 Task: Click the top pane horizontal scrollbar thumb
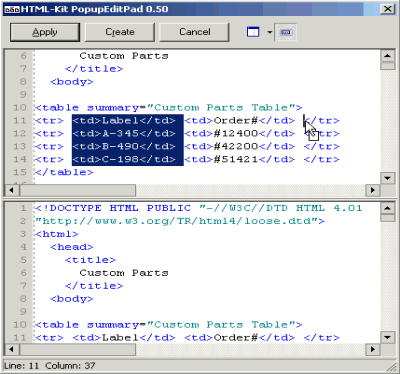tap(78, 190)
